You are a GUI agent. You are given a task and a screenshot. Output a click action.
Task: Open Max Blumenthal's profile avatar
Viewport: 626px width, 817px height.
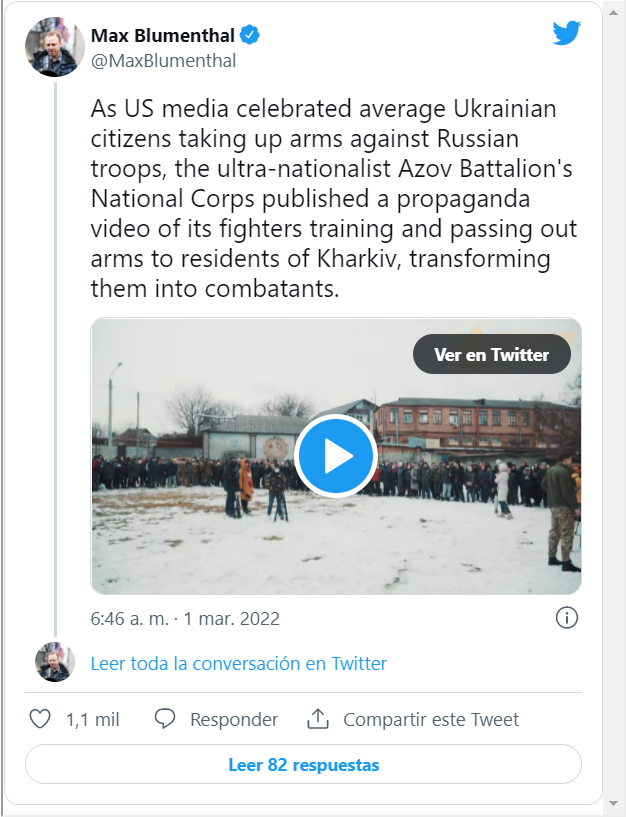click(x=55, y=47)
